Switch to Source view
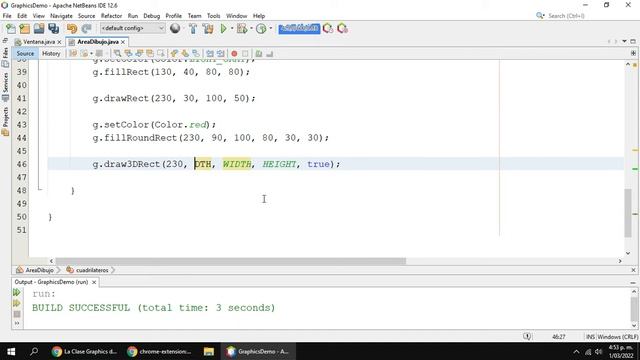 25,53
